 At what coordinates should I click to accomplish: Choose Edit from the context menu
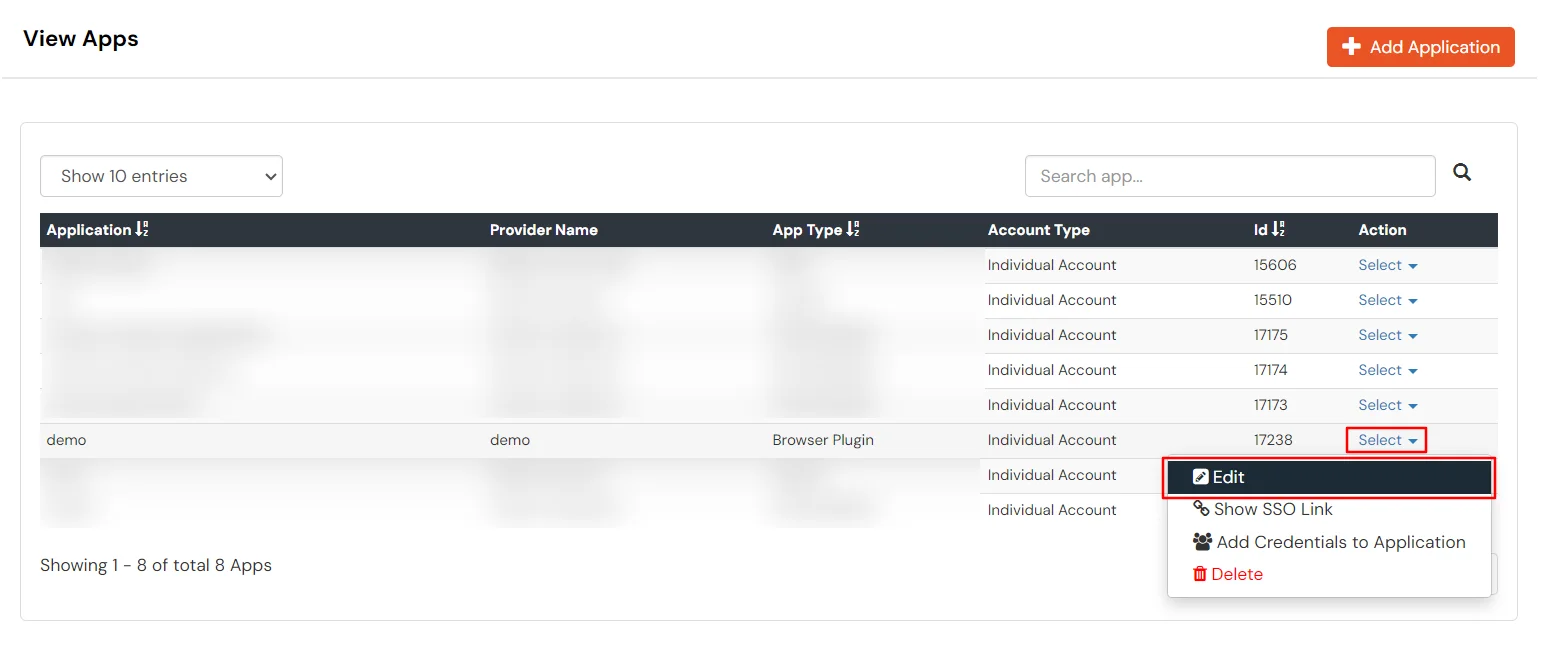pos(1229,477)
